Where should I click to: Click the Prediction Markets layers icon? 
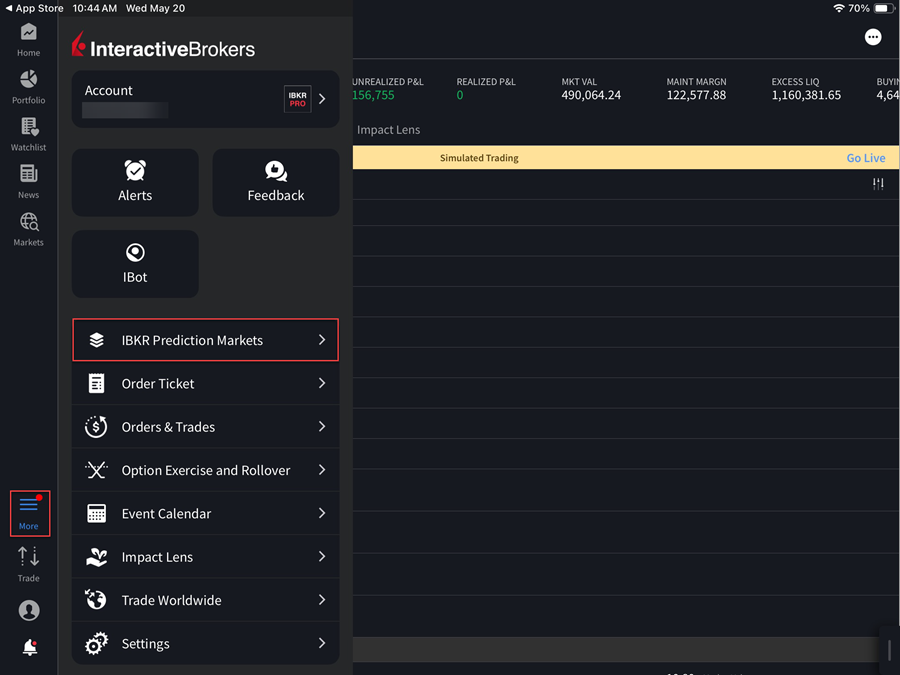click(x=96, y=340)
